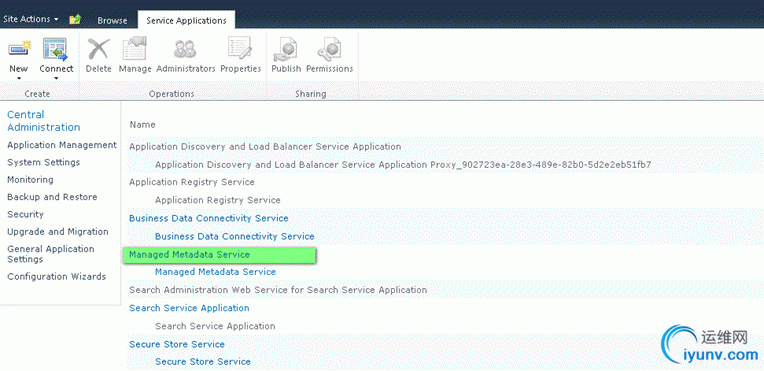Click the Delete ribbon icon
The height and width of the screenshot is (371, 764).
98,50
